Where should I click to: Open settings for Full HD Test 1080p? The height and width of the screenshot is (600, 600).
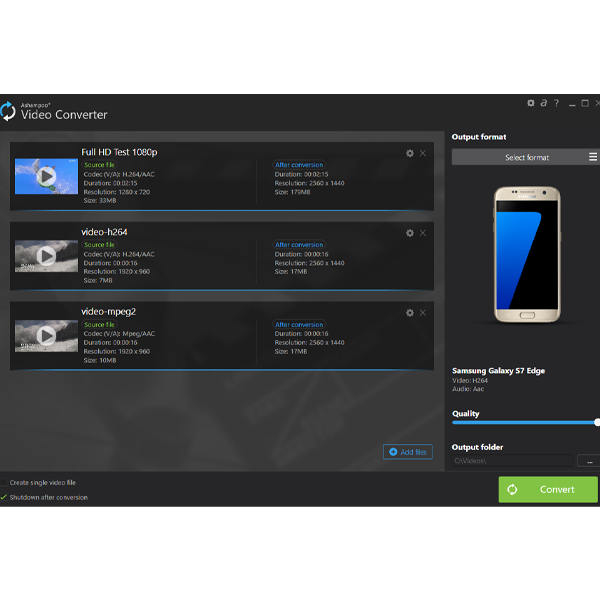pyautogui.click(x=410, y=153)
